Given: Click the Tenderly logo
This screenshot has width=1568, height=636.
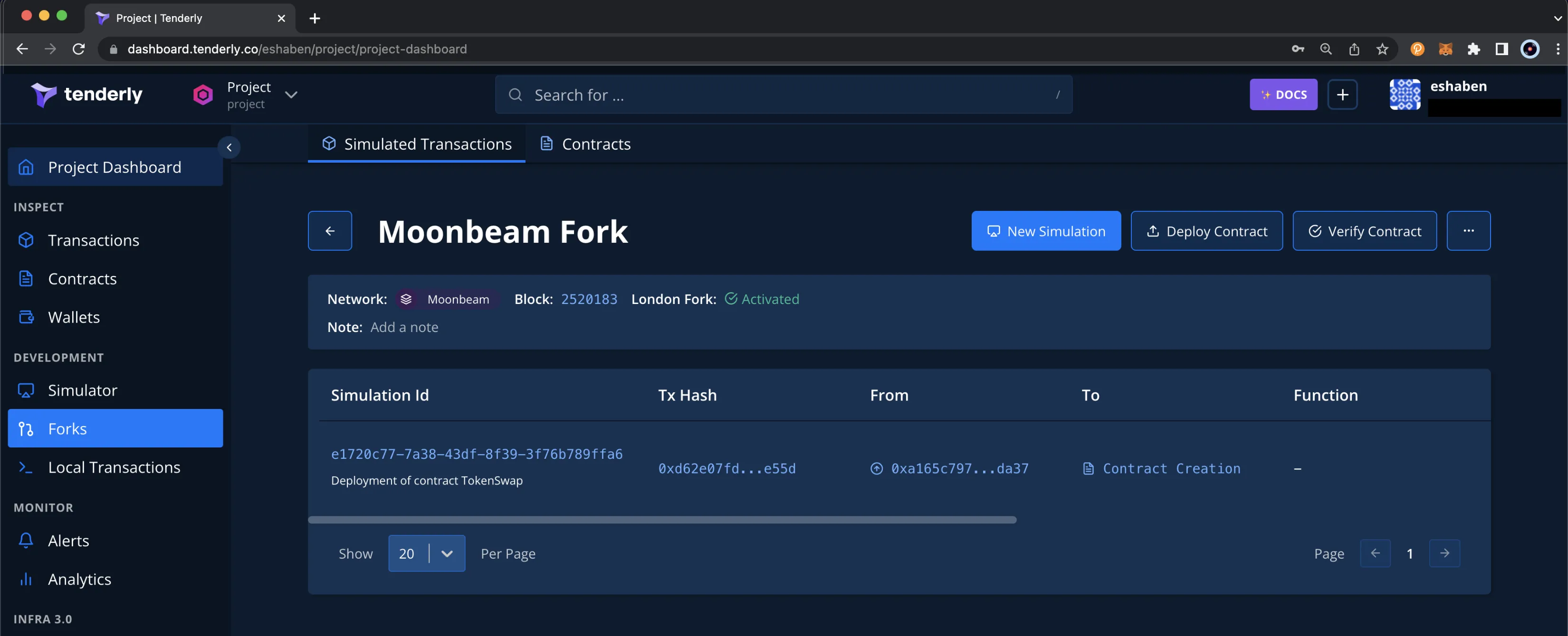Looking at the screenshot, I should 86,95.
